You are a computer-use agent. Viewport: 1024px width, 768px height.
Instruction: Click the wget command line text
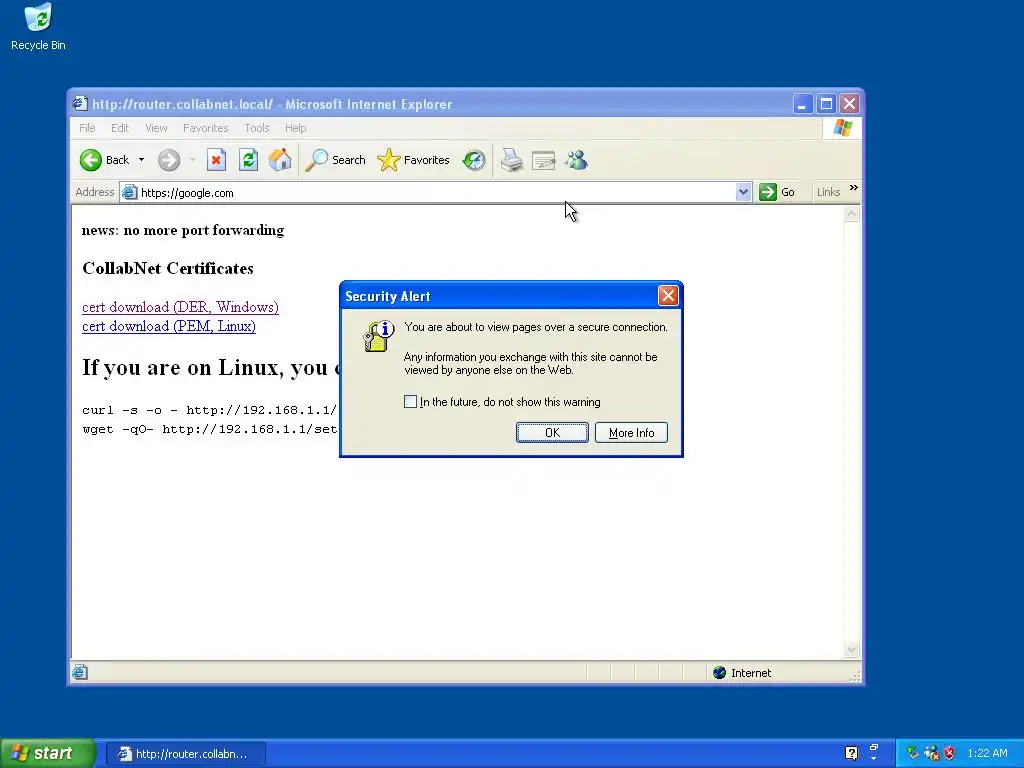pyautogui.click(x=210, y=429)
